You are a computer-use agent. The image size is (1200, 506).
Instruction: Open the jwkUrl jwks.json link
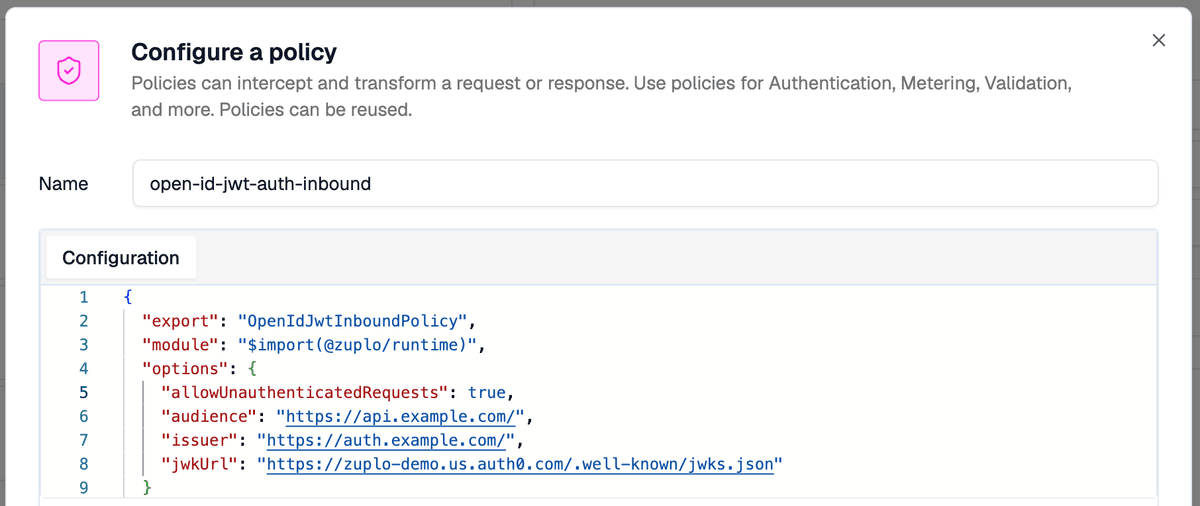point(519,464)
